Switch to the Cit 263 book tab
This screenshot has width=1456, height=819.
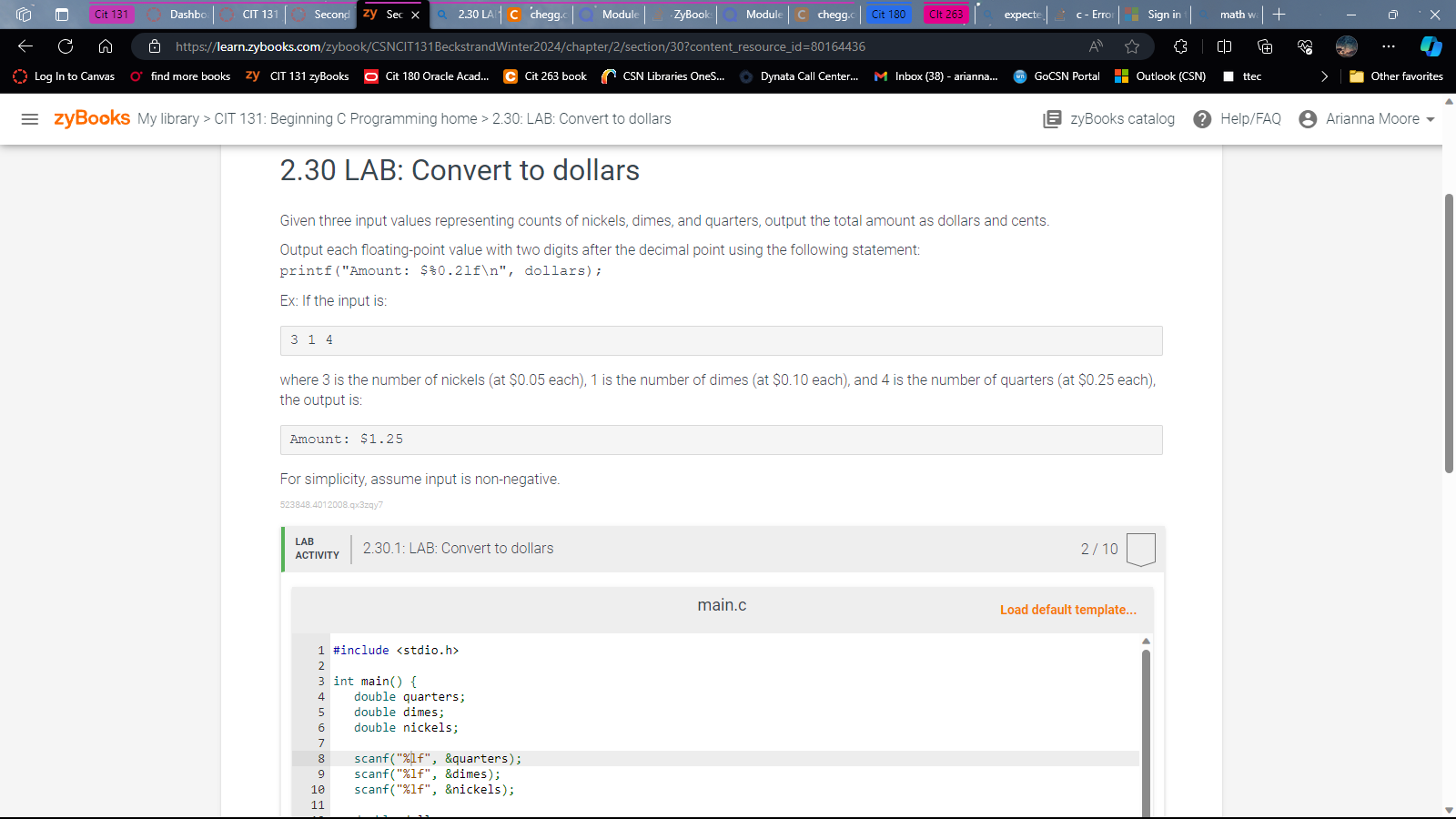click(945, 14)
